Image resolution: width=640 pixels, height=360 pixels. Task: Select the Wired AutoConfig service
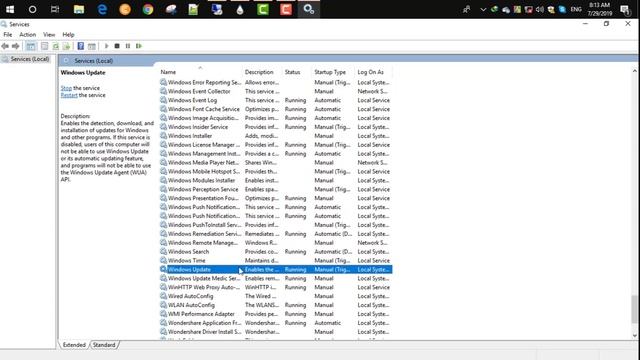click(276, 296)
